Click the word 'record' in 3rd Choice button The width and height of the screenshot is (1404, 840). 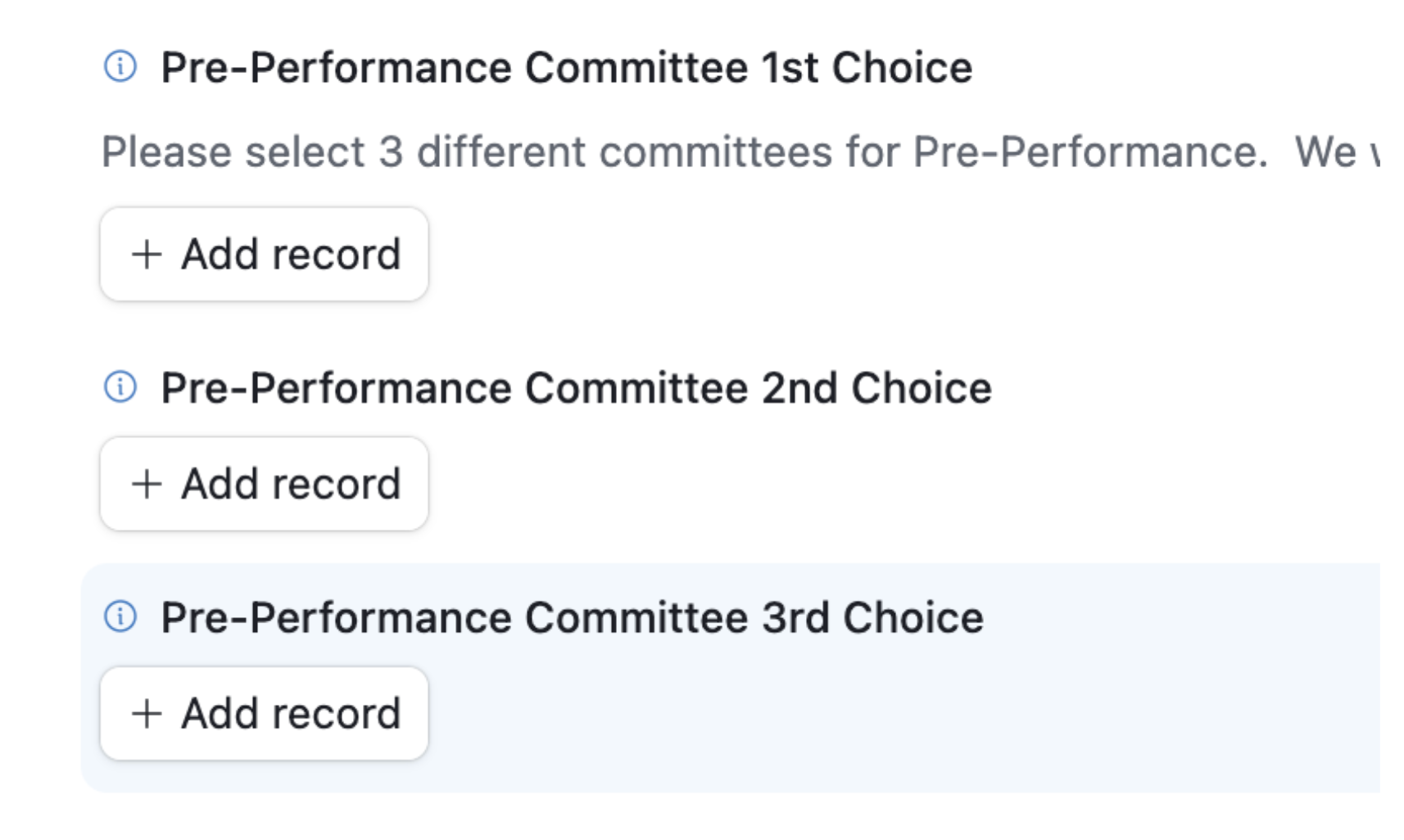click(337, 714)
